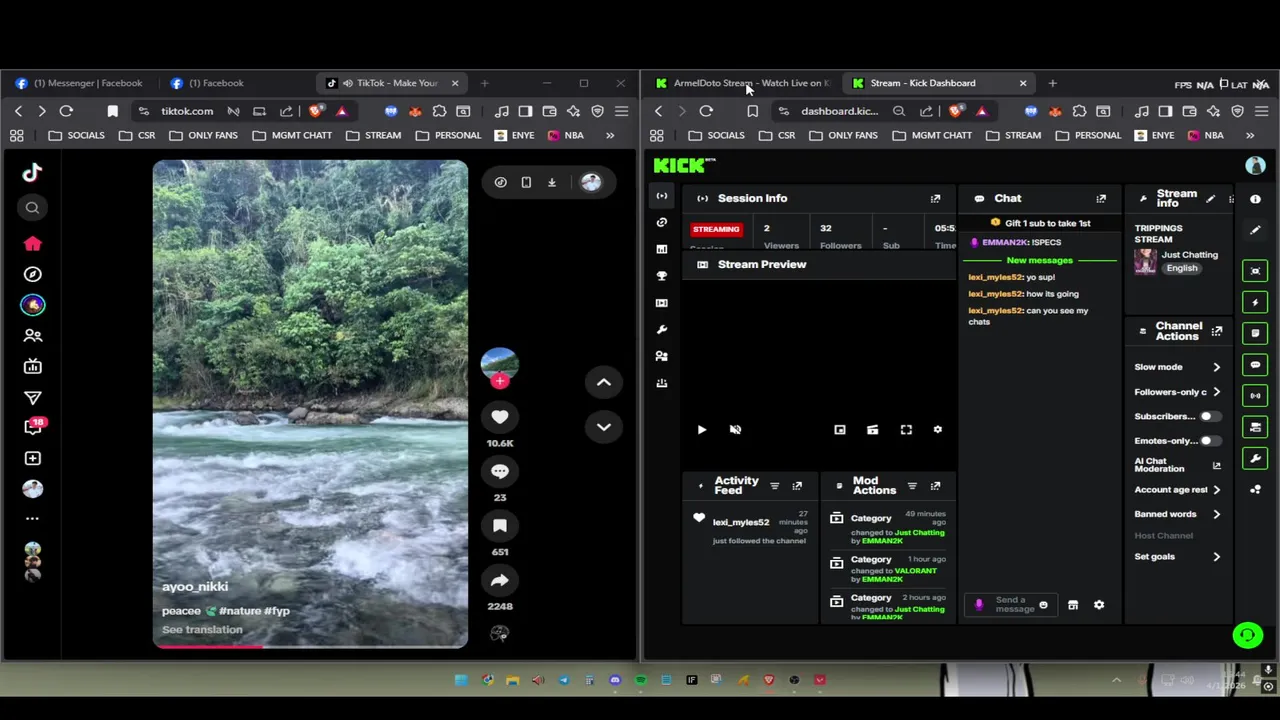Switch to ArmelDoto Stream browser tab

pos(743,83)
